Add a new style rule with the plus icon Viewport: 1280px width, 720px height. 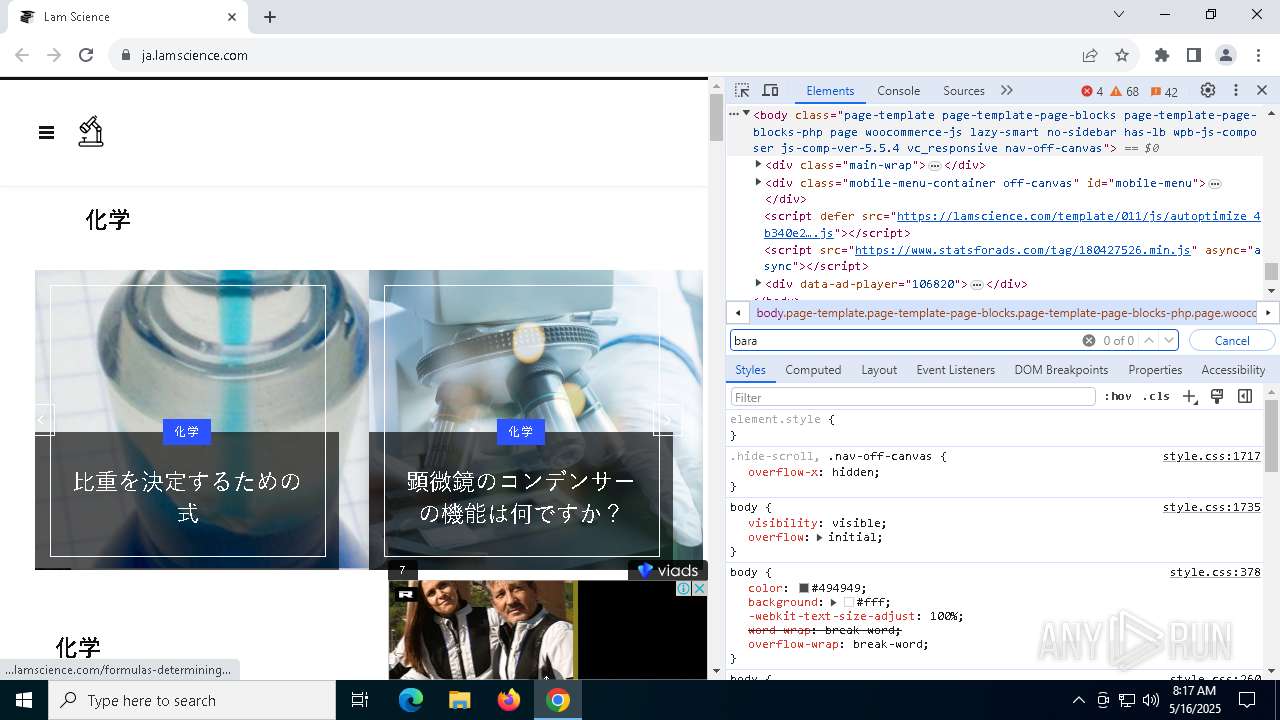coord(1189,397)
